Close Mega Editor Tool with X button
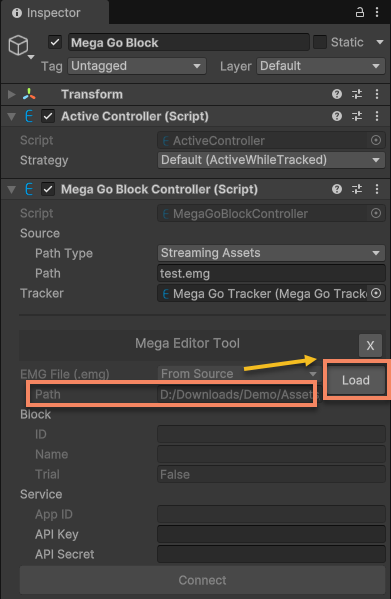 (370, 345)
